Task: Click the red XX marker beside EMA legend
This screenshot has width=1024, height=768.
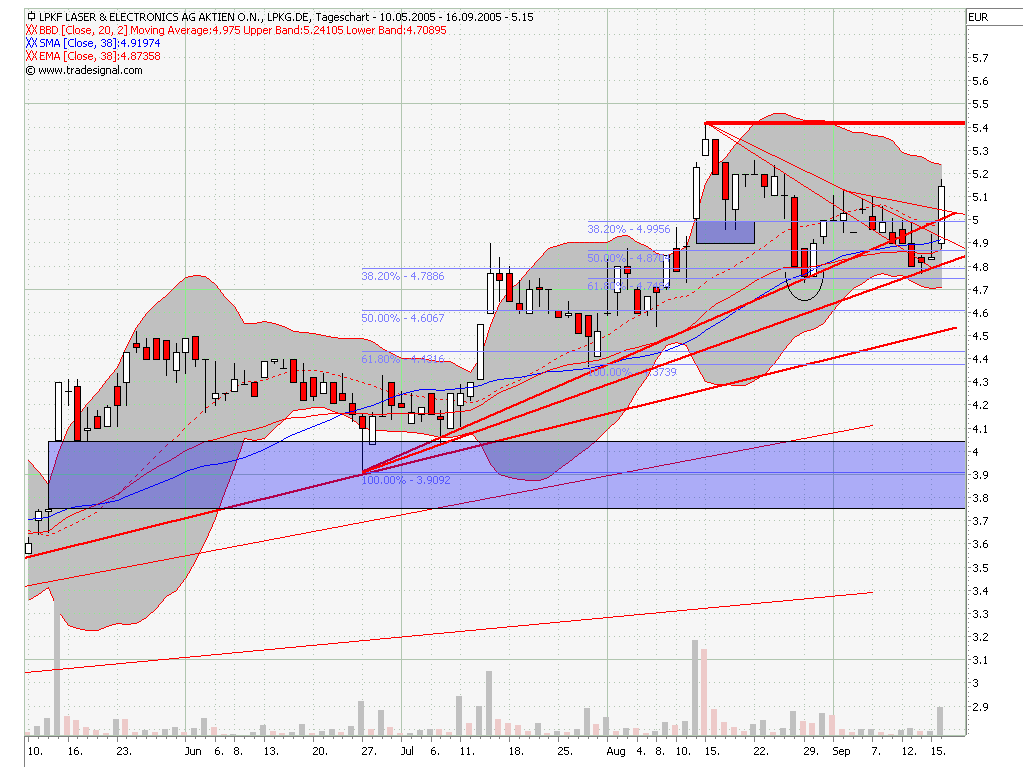Action: 31,56
